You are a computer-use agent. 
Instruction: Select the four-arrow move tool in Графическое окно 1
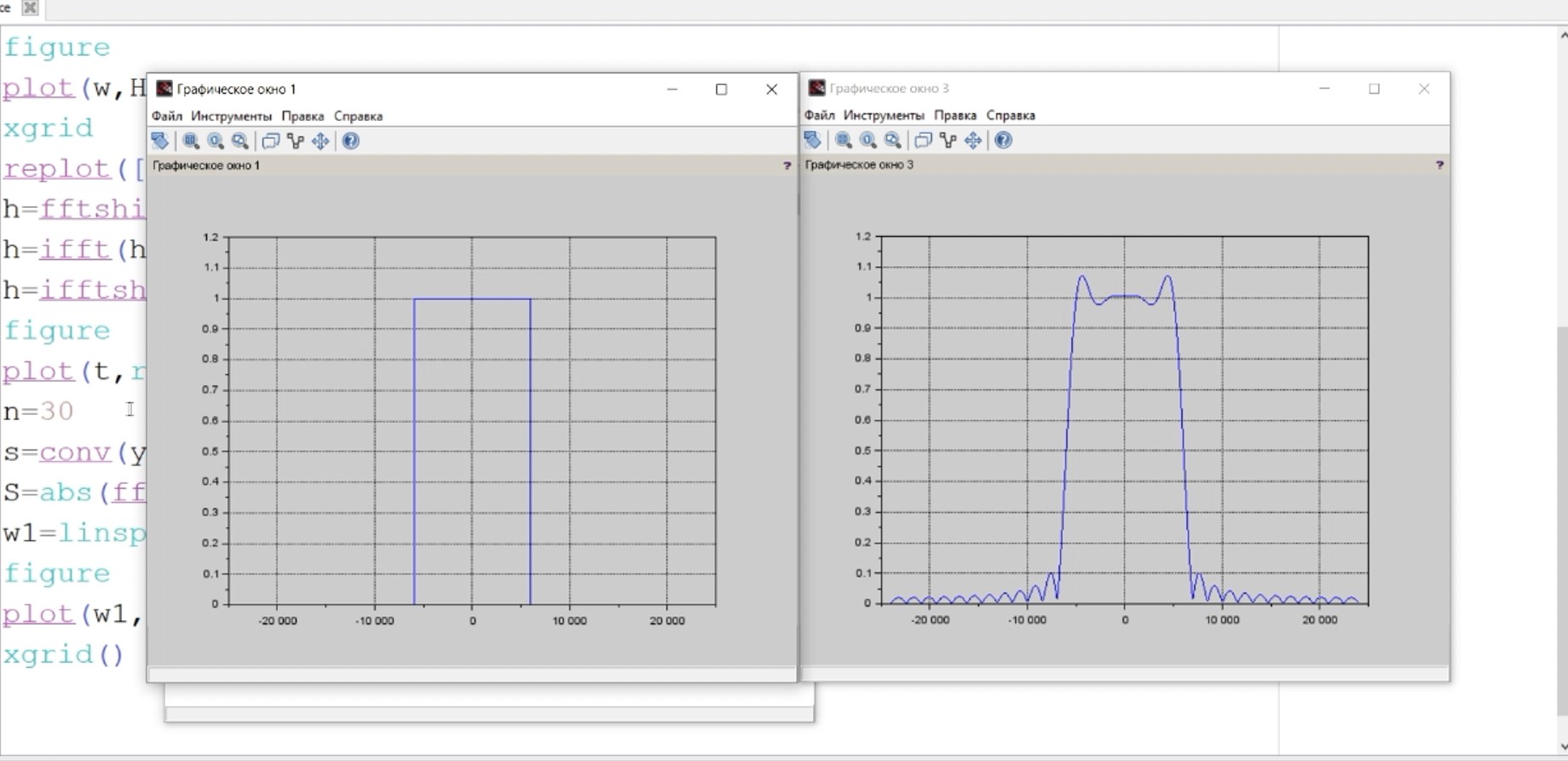coord(320,141)
